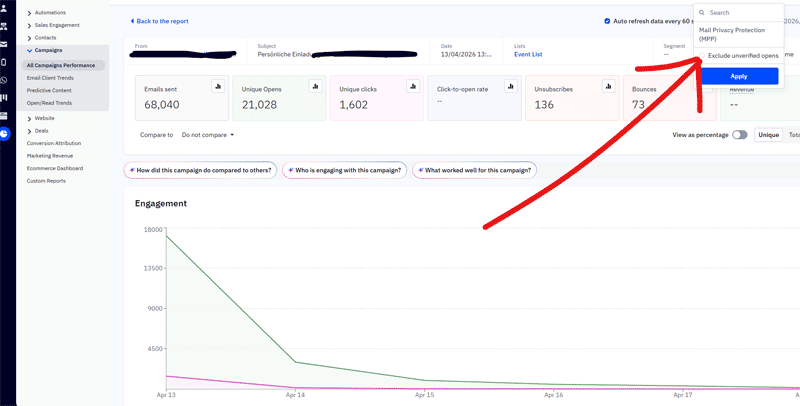Open chart for Click-to-open rate card

[511, 86]
